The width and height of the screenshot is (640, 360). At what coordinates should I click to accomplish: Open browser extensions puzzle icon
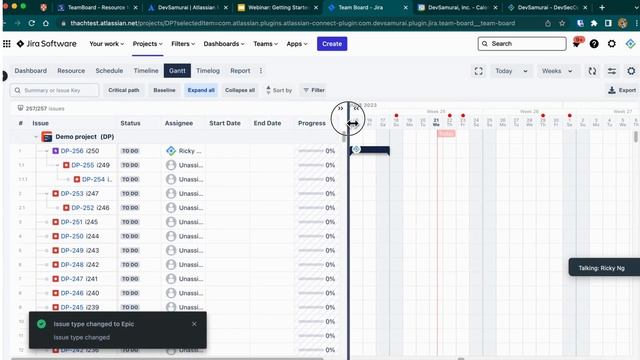click(x=594, y=23)
